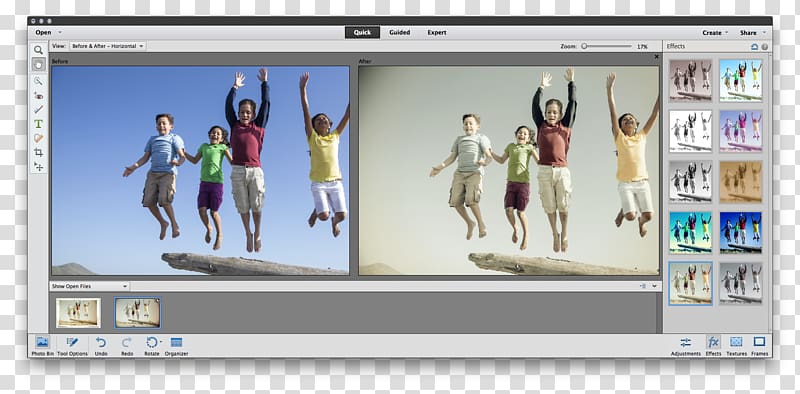The image size is (800, 394).
Task: Switch to the Guided tab
Action: pos(399,32)
